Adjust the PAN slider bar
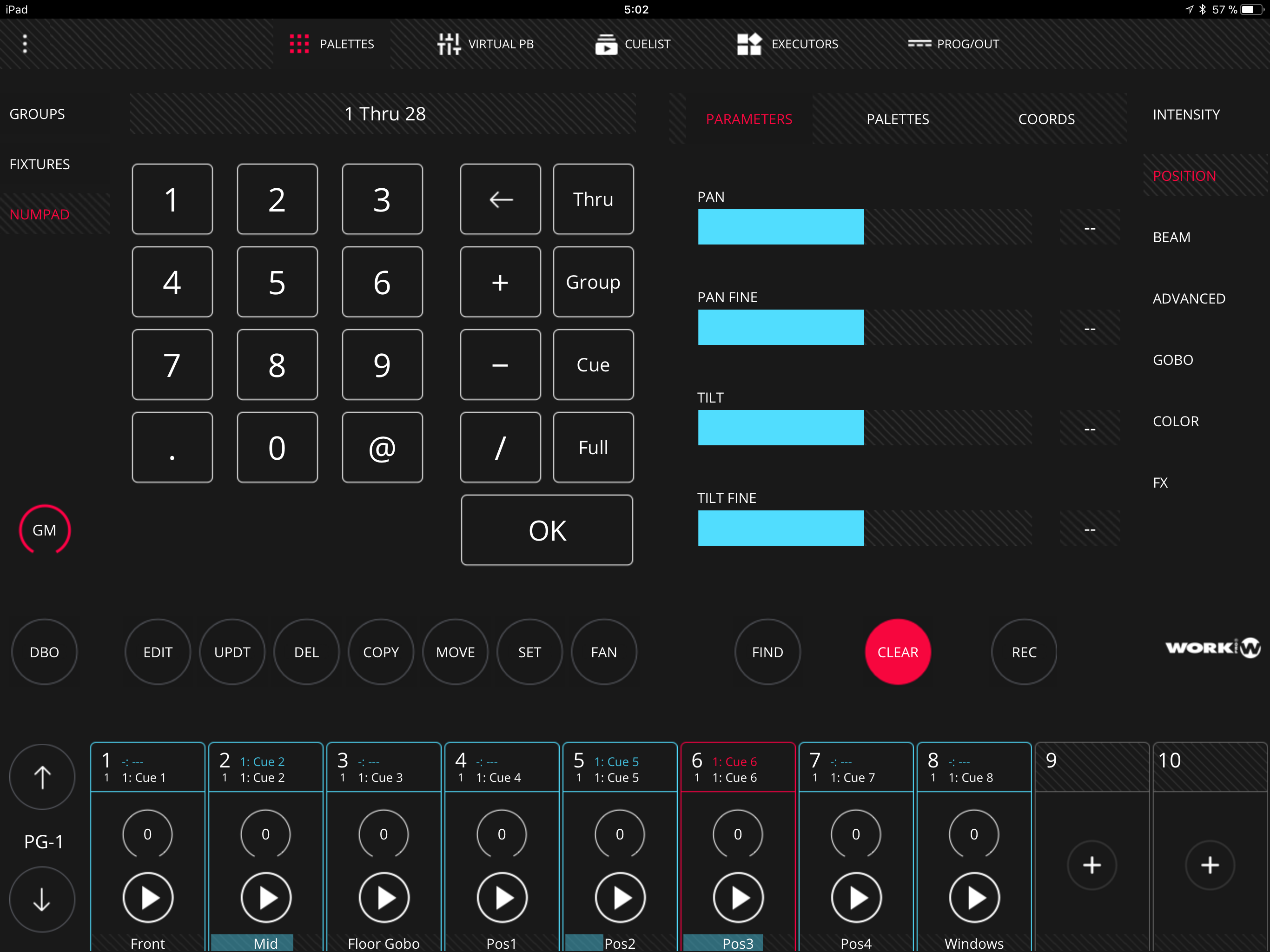1270x952 pixels. tap(864, 227)
